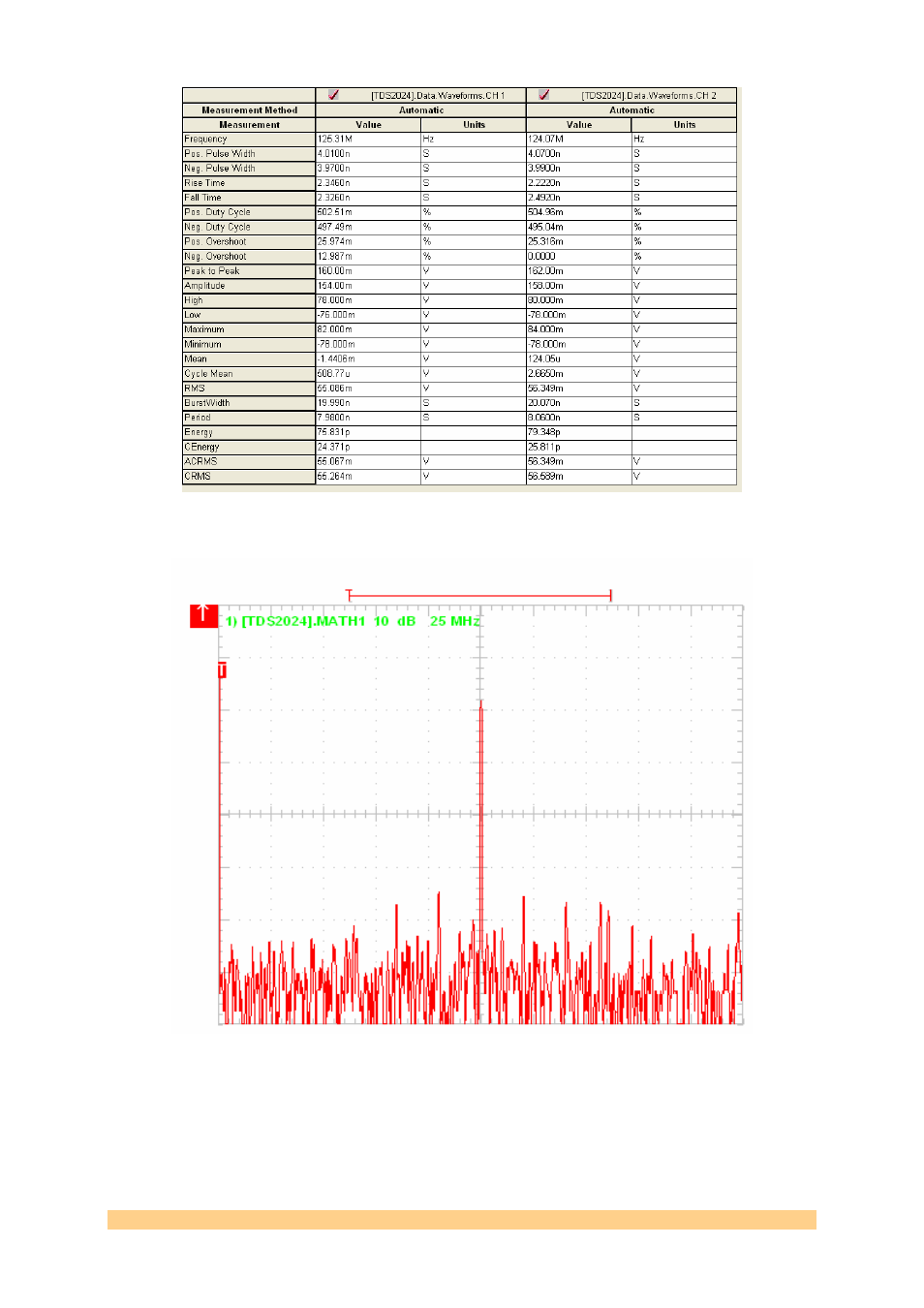The height and width of the screenshot is (1308, 924).
Task: Select the Neg. Overshoot row label
Action: (x=249, y=257)
